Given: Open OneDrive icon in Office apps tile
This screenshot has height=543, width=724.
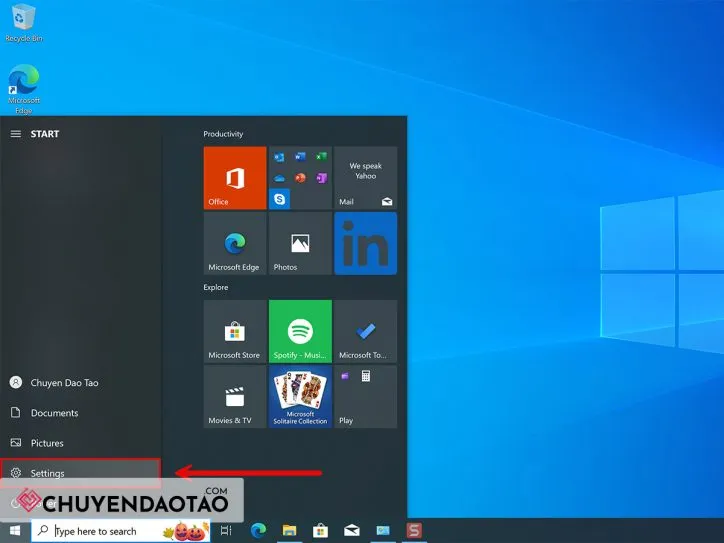Looking at the screenshot, I should coord(279,178).
